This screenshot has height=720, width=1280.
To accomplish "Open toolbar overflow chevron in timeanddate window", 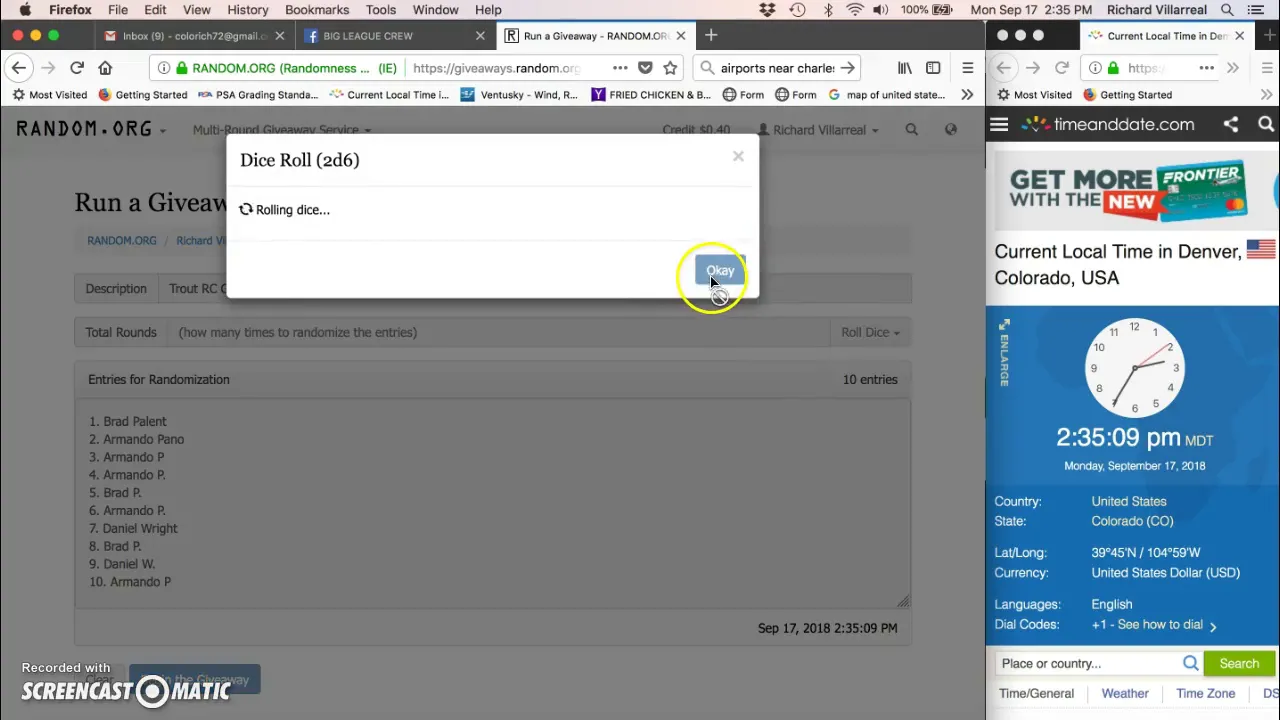I will pyautogui.click(x=1232, y=68).
